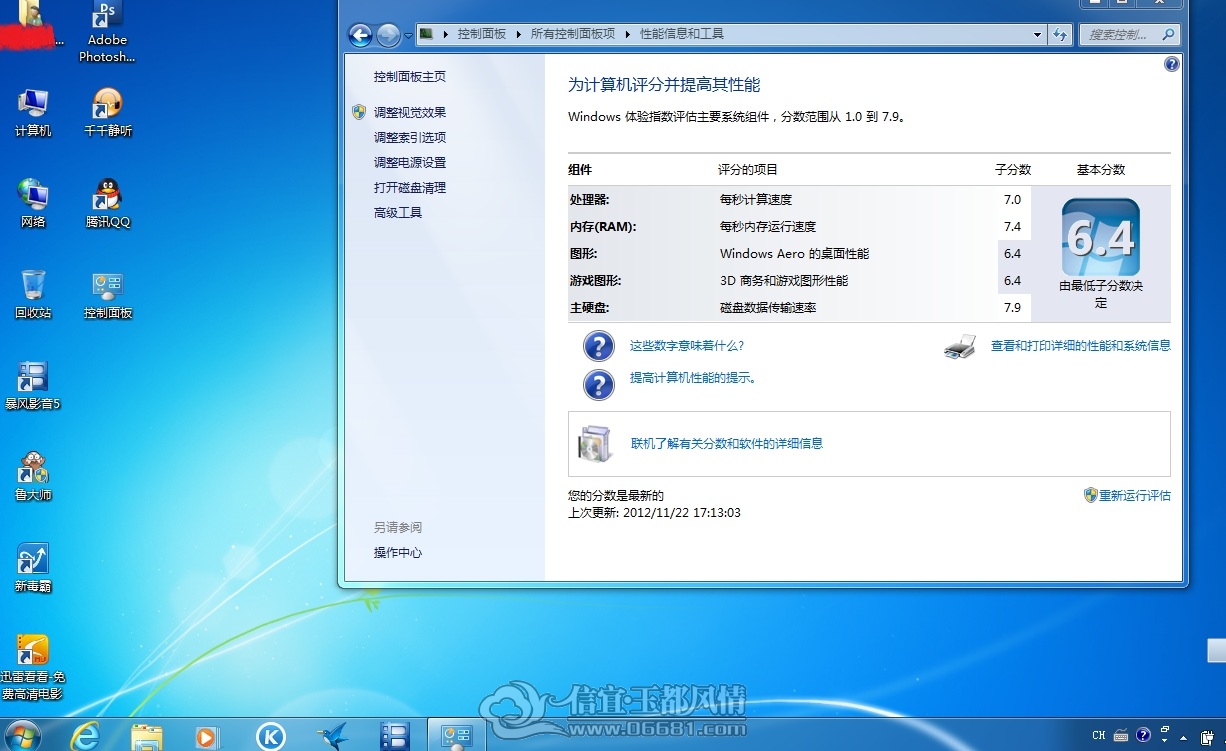Click the software box icon beside 联机了解
Screen dimensions: 1226x751
(596, 443)
